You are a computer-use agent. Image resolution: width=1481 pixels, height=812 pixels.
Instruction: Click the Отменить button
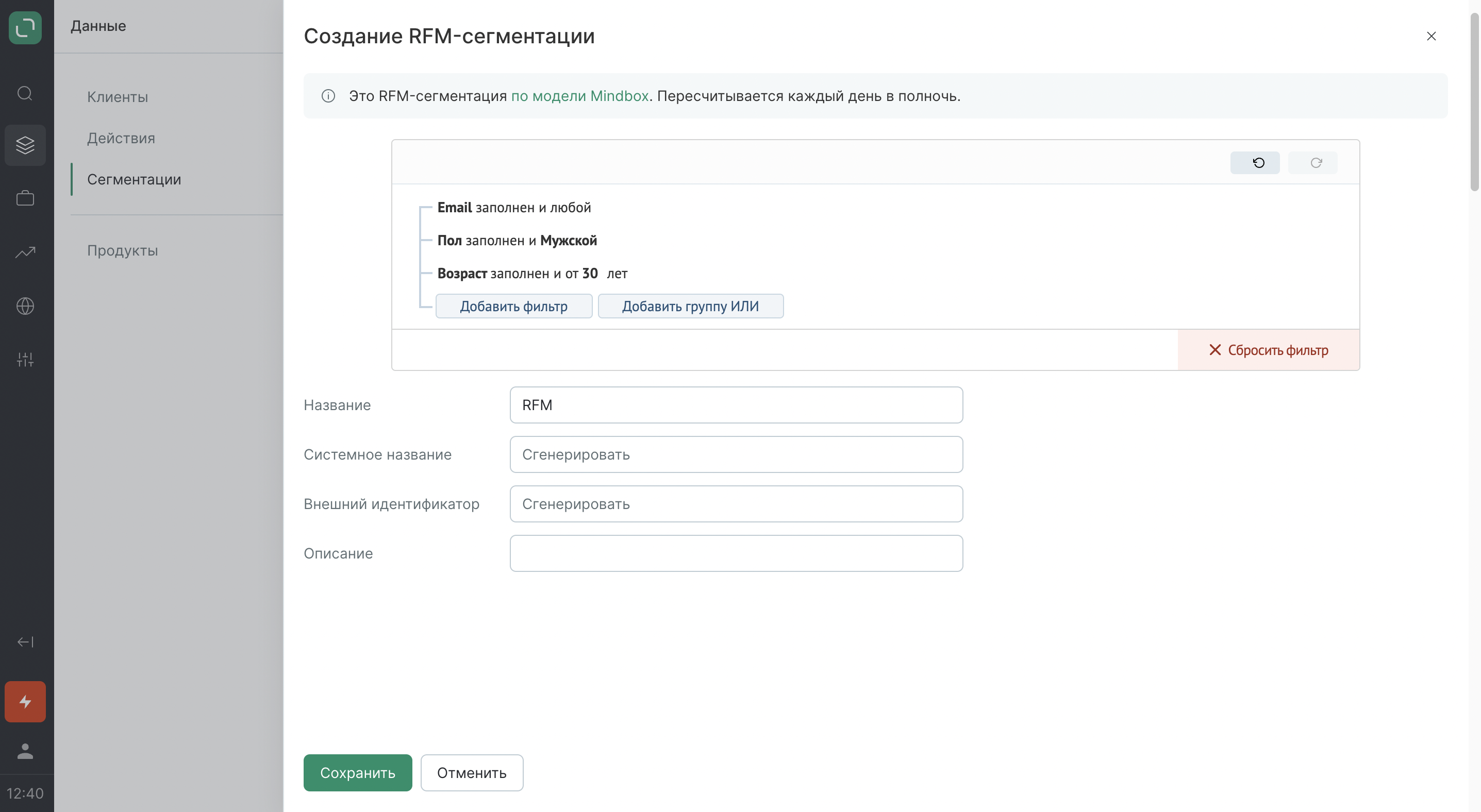click(x=472, y=773)
